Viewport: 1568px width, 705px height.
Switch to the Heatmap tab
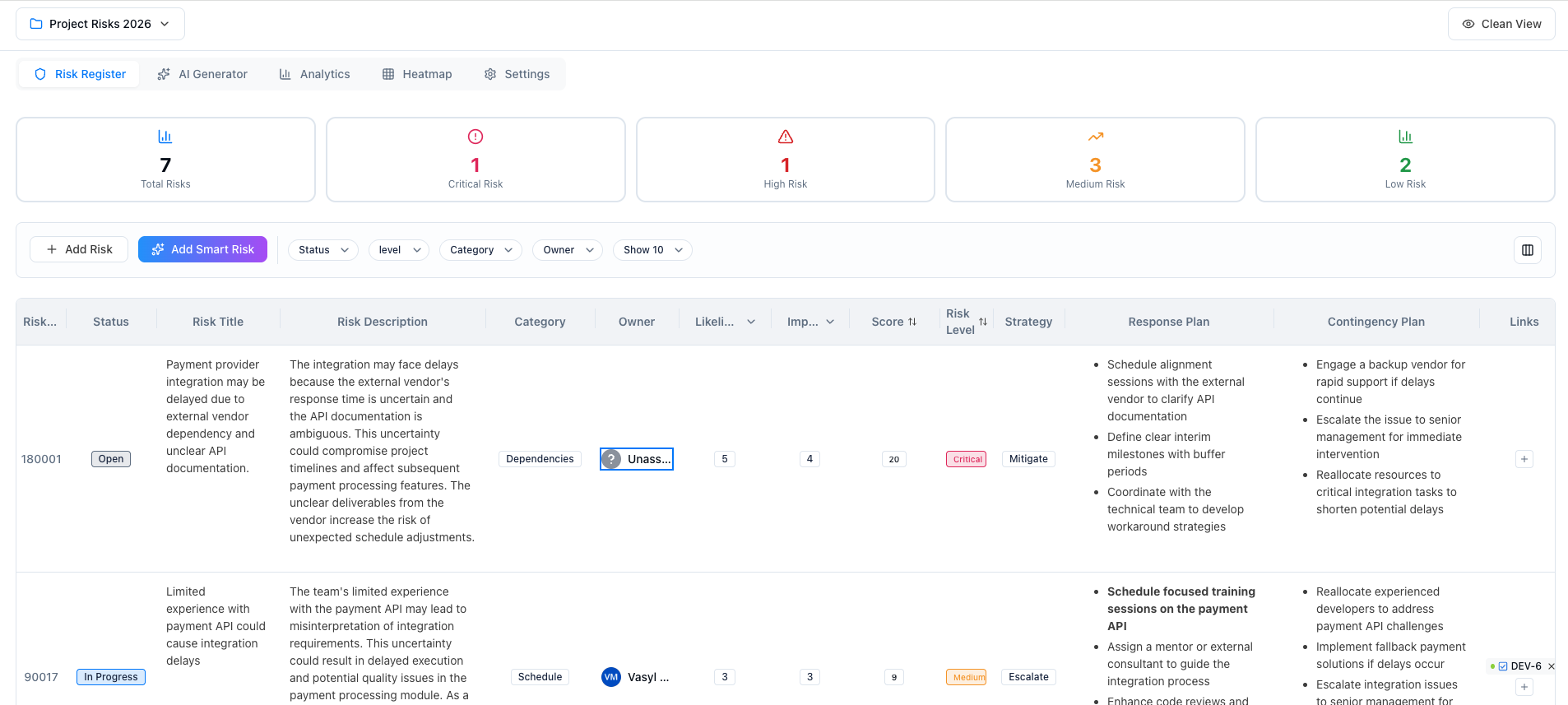417,74
